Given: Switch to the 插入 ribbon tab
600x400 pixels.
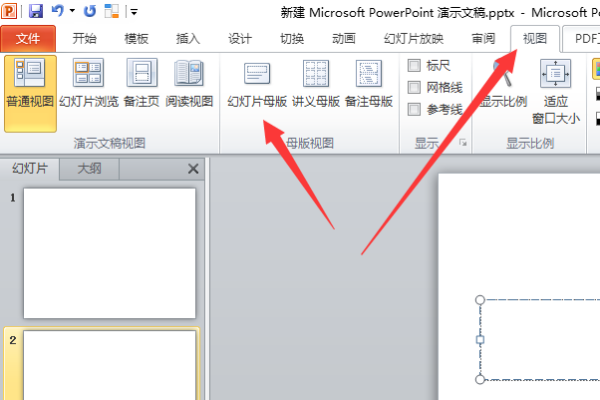Looking at the screenshot, I should [x=188, y=39].
